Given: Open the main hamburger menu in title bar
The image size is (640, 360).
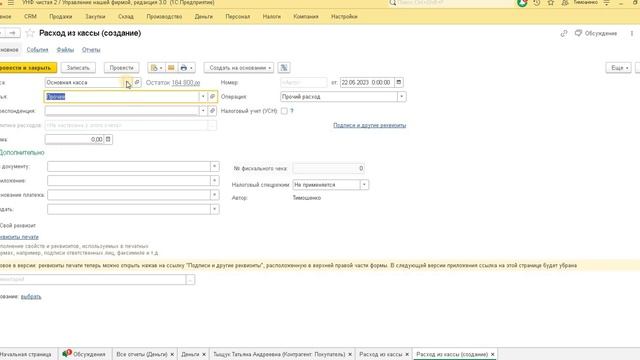Looking at the screenshot, I should click(x=11, y=3).
